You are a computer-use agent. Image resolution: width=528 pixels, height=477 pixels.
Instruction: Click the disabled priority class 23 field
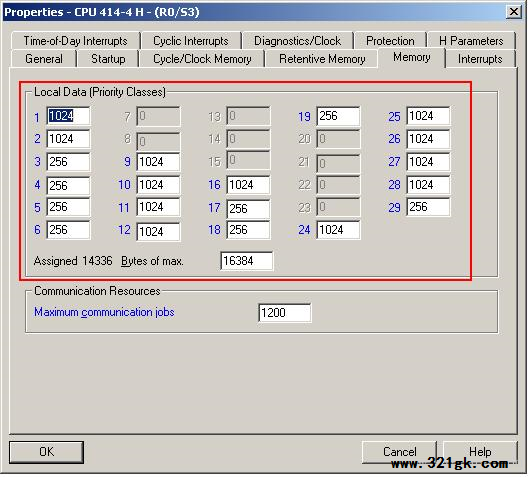tap(338, 207)
